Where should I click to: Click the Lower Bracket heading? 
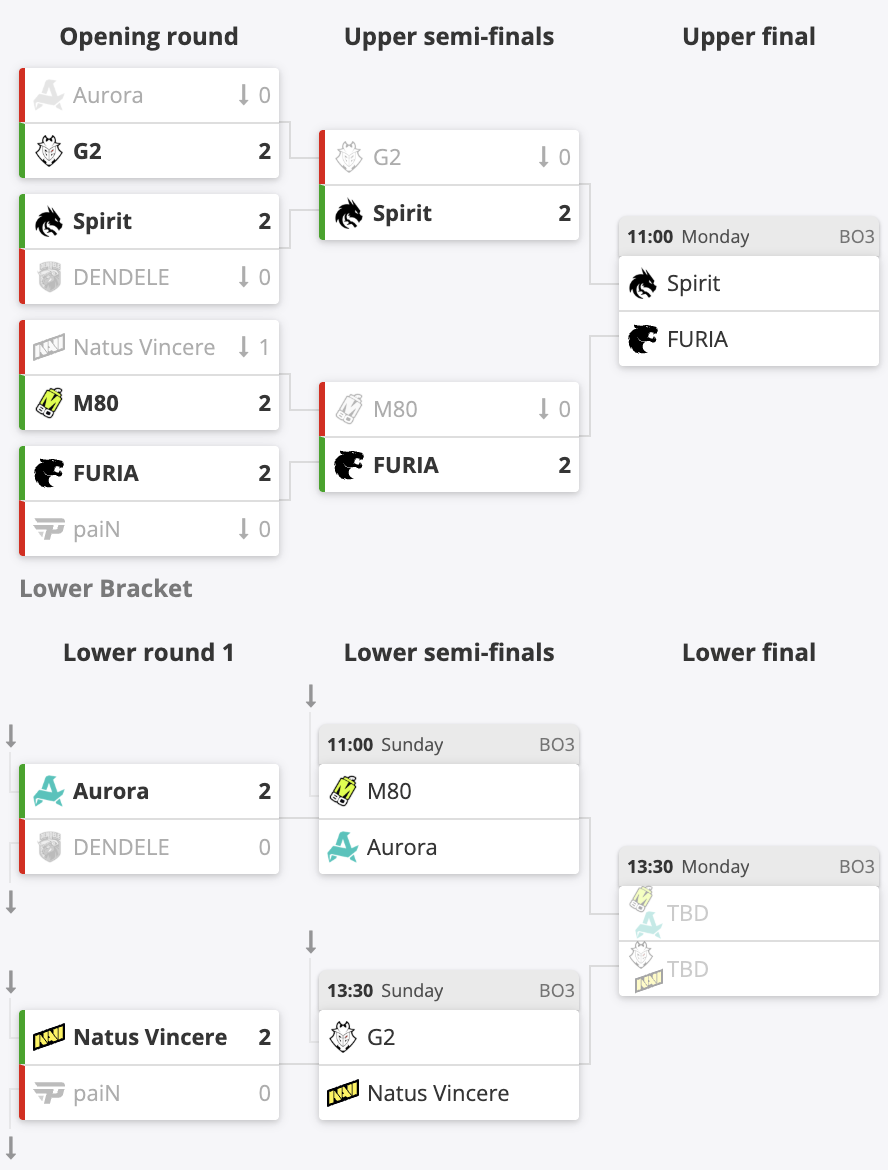(x=106, y=589)
